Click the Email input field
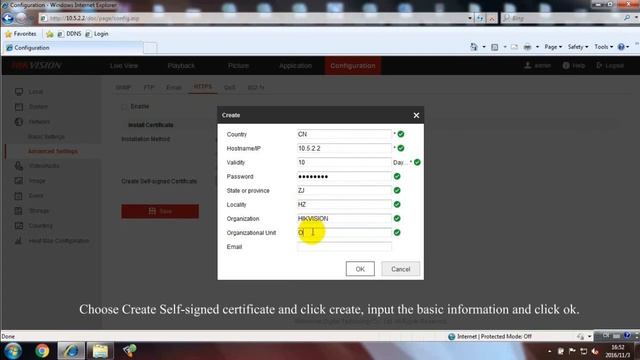This screenshot has width=640, height=360. pyautogui.click(x=344, y=247)
